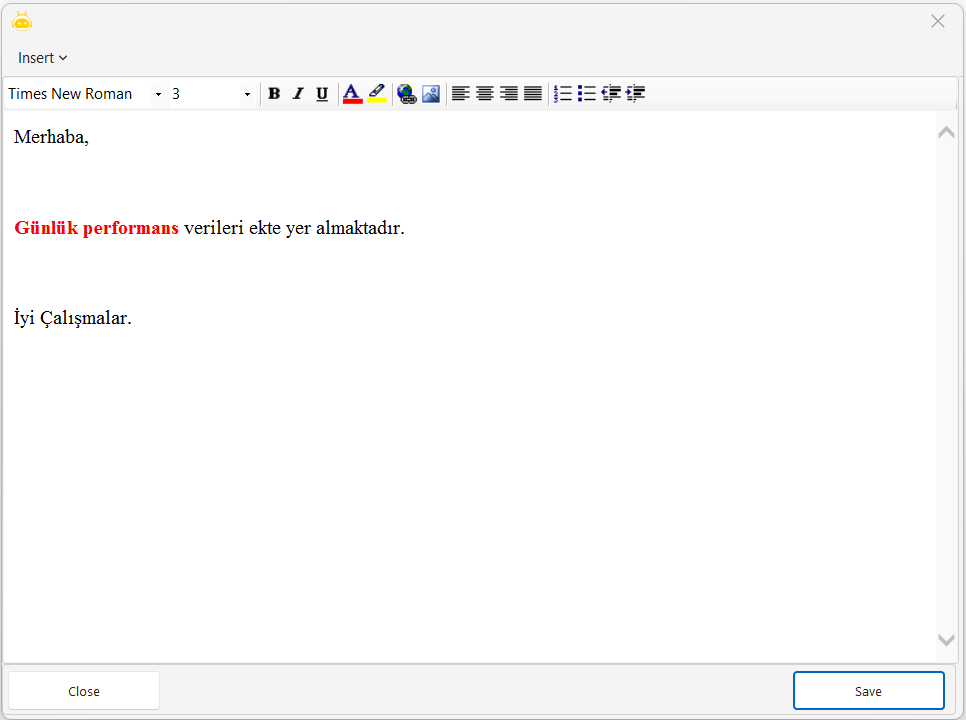
Task: Pick the font text color
Action: point(352,94)
